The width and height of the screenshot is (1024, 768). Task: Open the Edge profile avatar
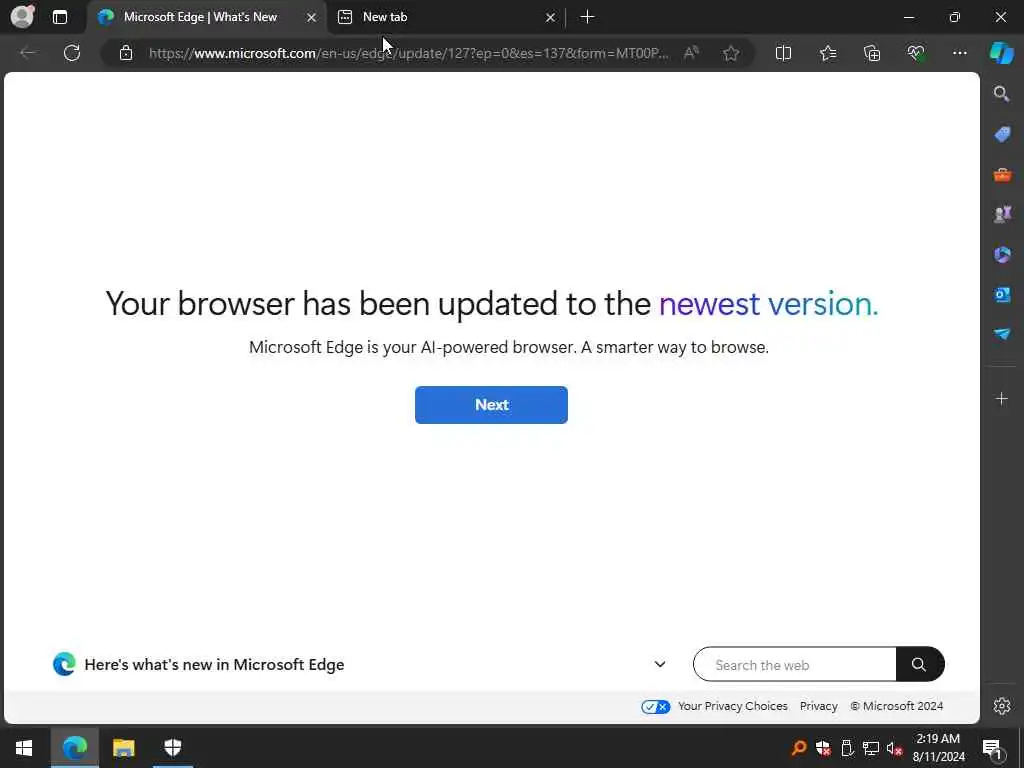(x=23, y=16)
